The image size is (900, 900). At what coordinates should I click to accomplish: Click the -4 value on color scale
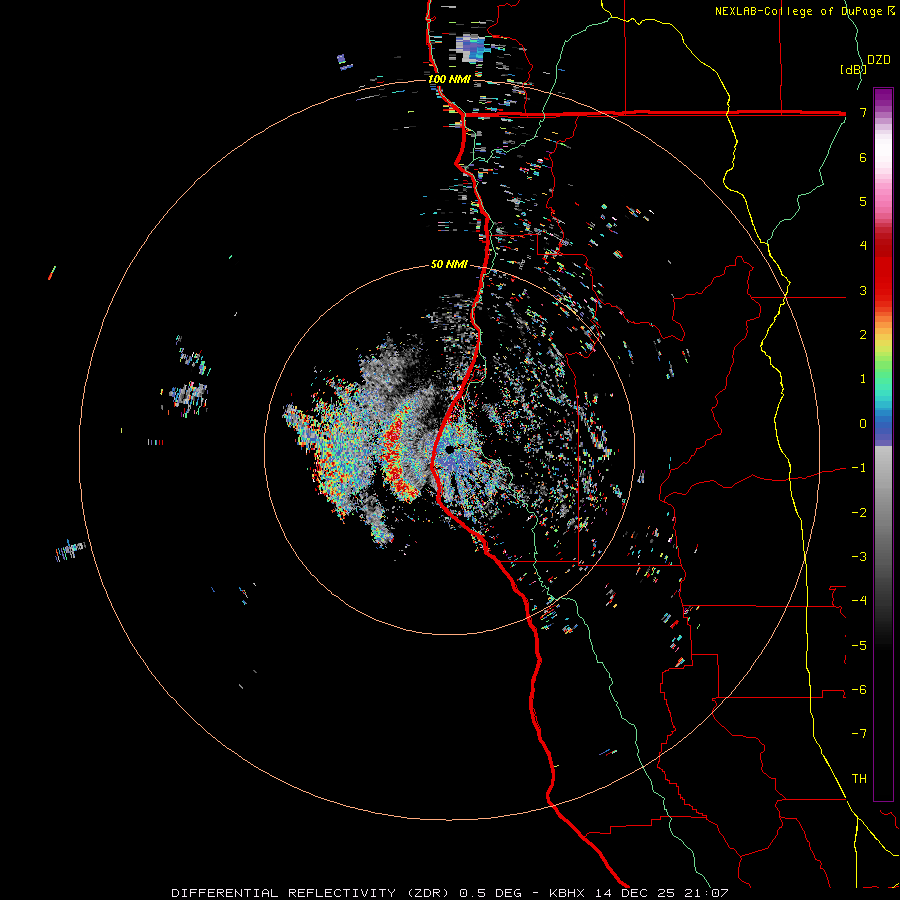pyautogui.click(x=859, y=601)
